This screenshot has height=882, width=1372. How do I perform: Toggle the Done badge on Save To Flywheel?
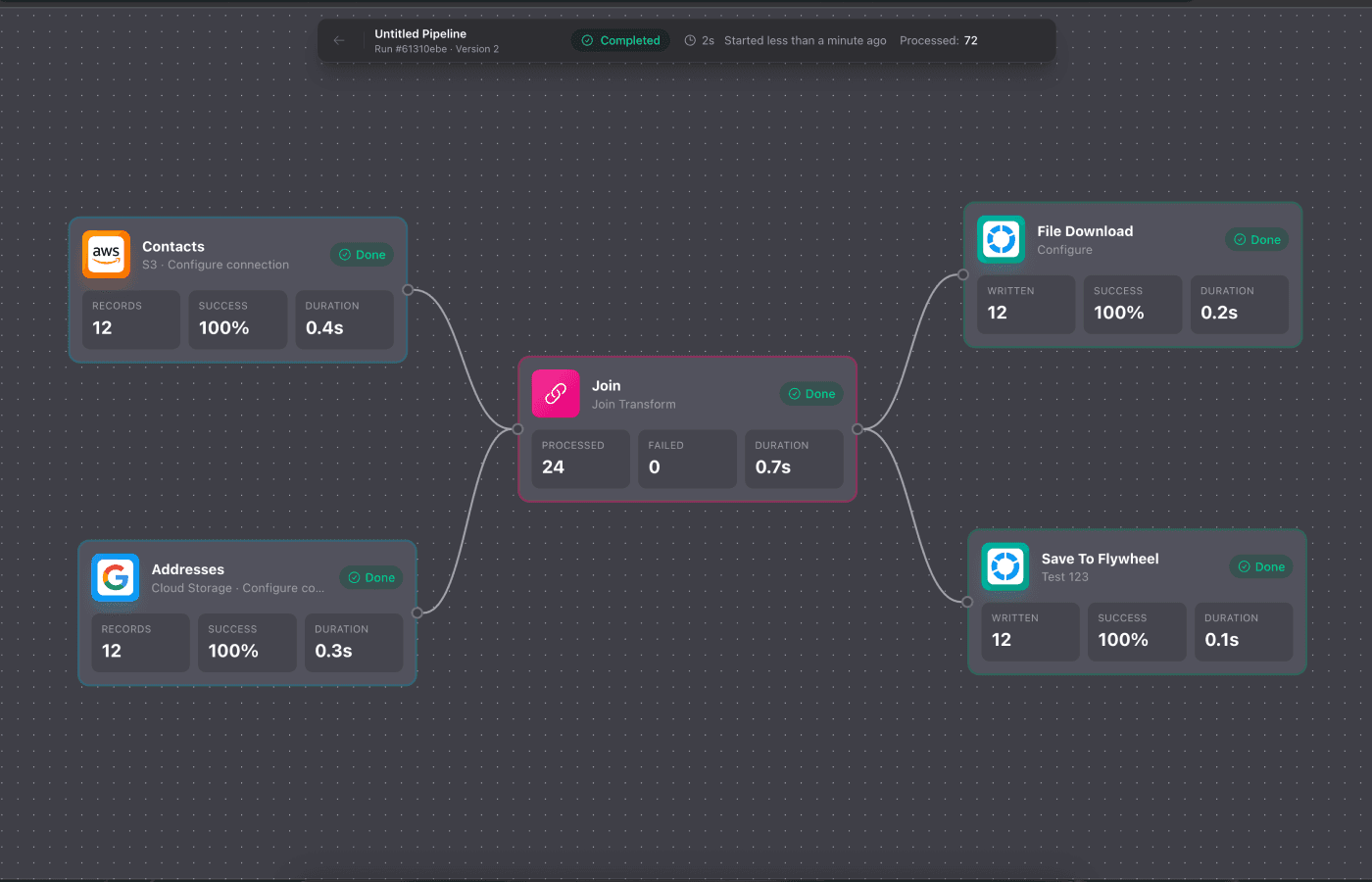pyautogui.click(x=1260, y=565)
